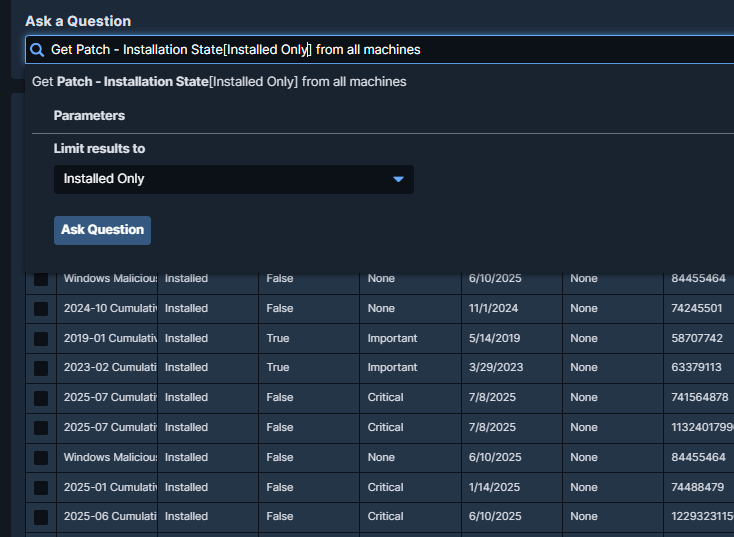Enable the 2025-06 Cumulative row checkbox
This screenshot has width=734, height=537.
pyautogui.click(x=41, y=517)
